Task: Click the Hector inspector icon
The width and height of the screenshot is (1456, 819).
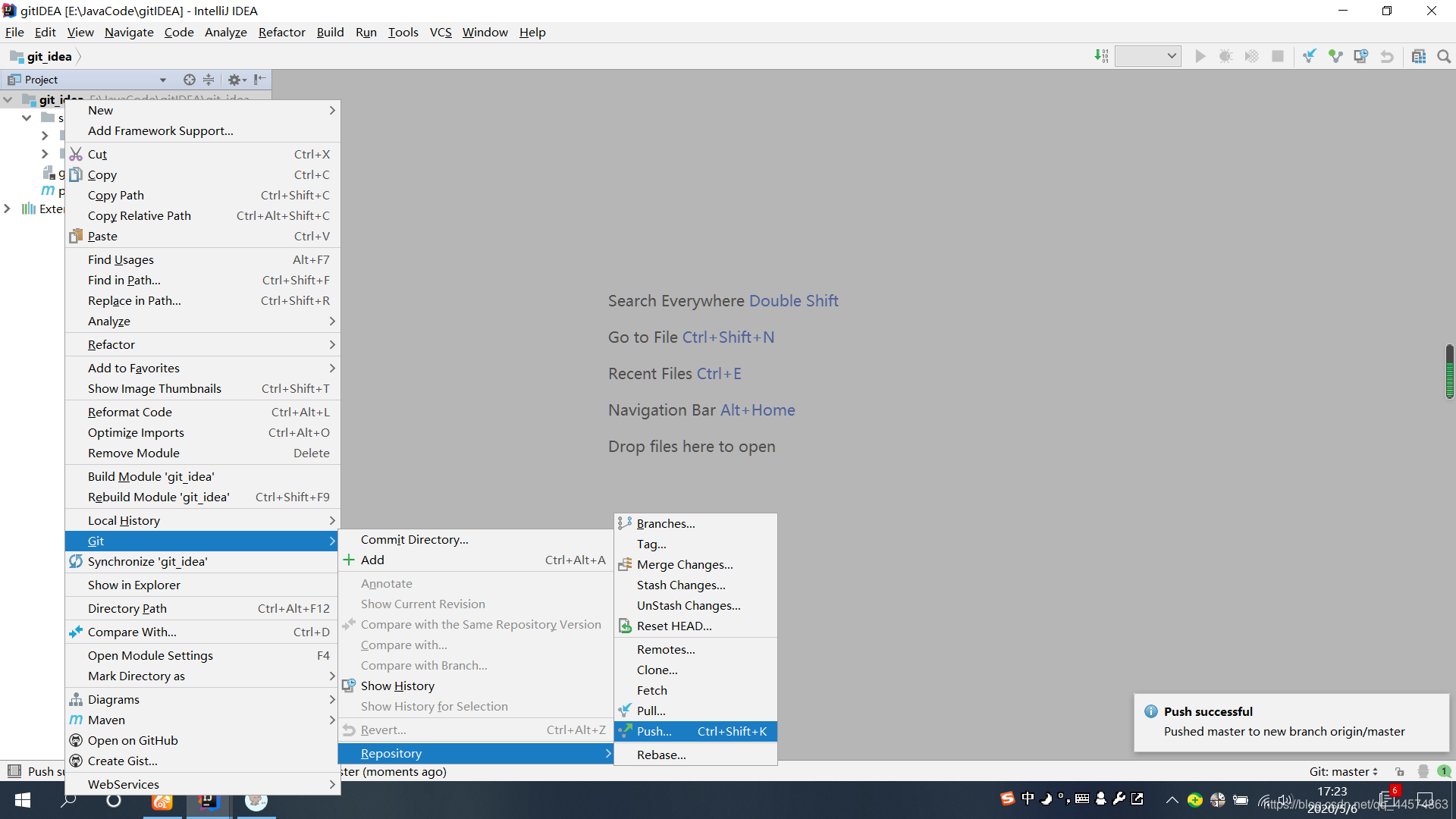Action: [x=1423, y=771]
